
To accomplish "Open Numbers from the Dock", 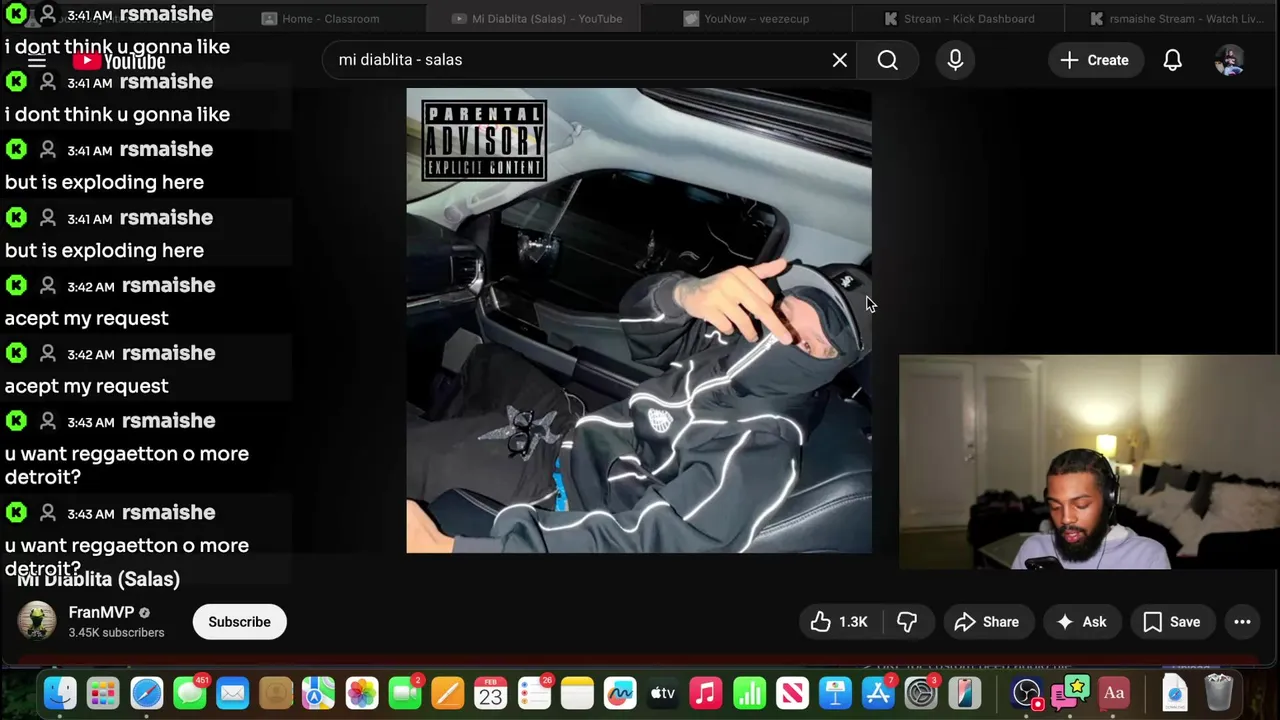I will 749,693.
